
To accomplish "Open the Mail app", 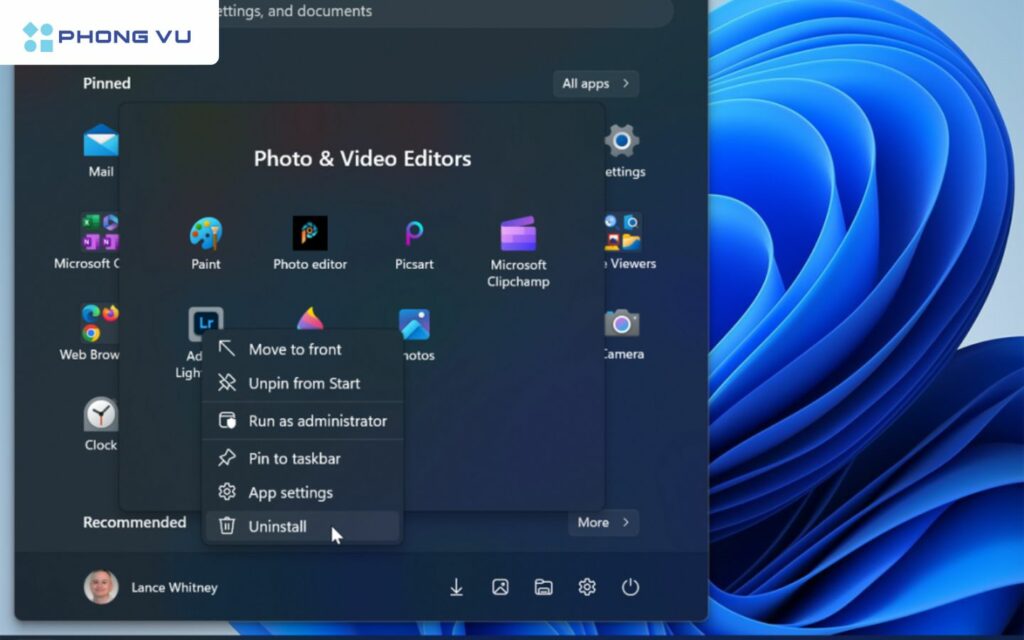I will (x=100, y=142).
